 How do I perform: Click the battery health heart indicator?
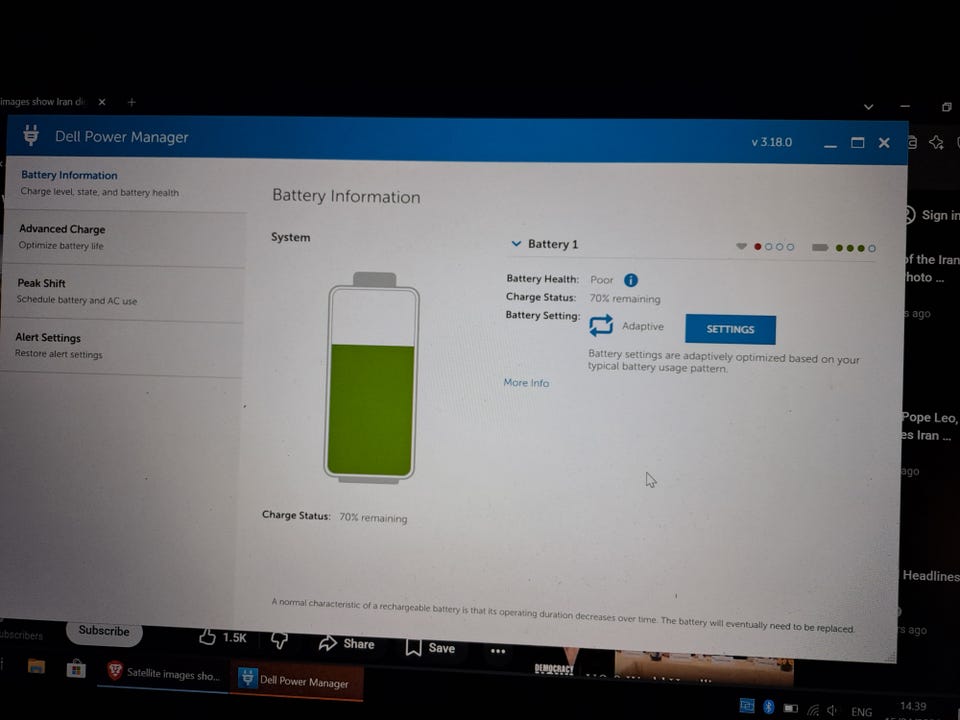(x=741, y=246)
